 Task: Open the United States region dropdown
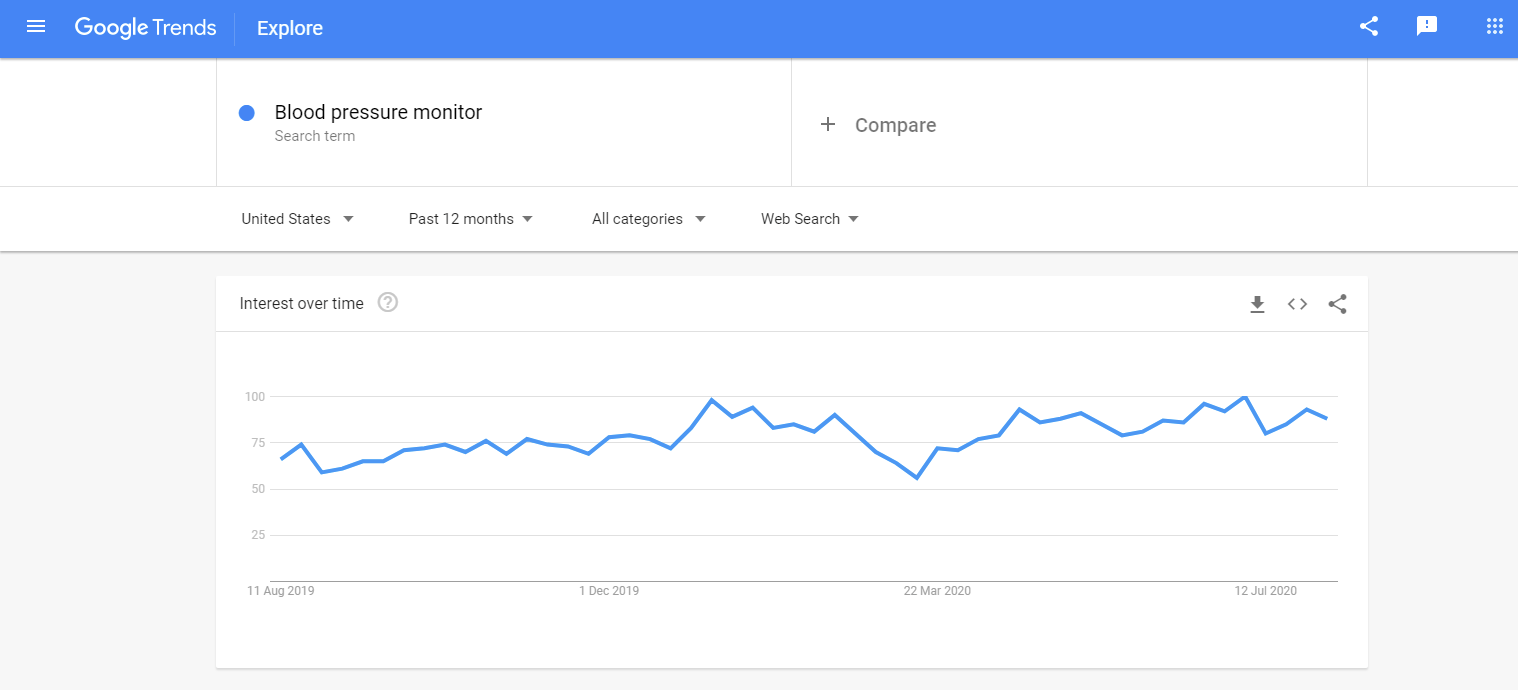[296, 218]
